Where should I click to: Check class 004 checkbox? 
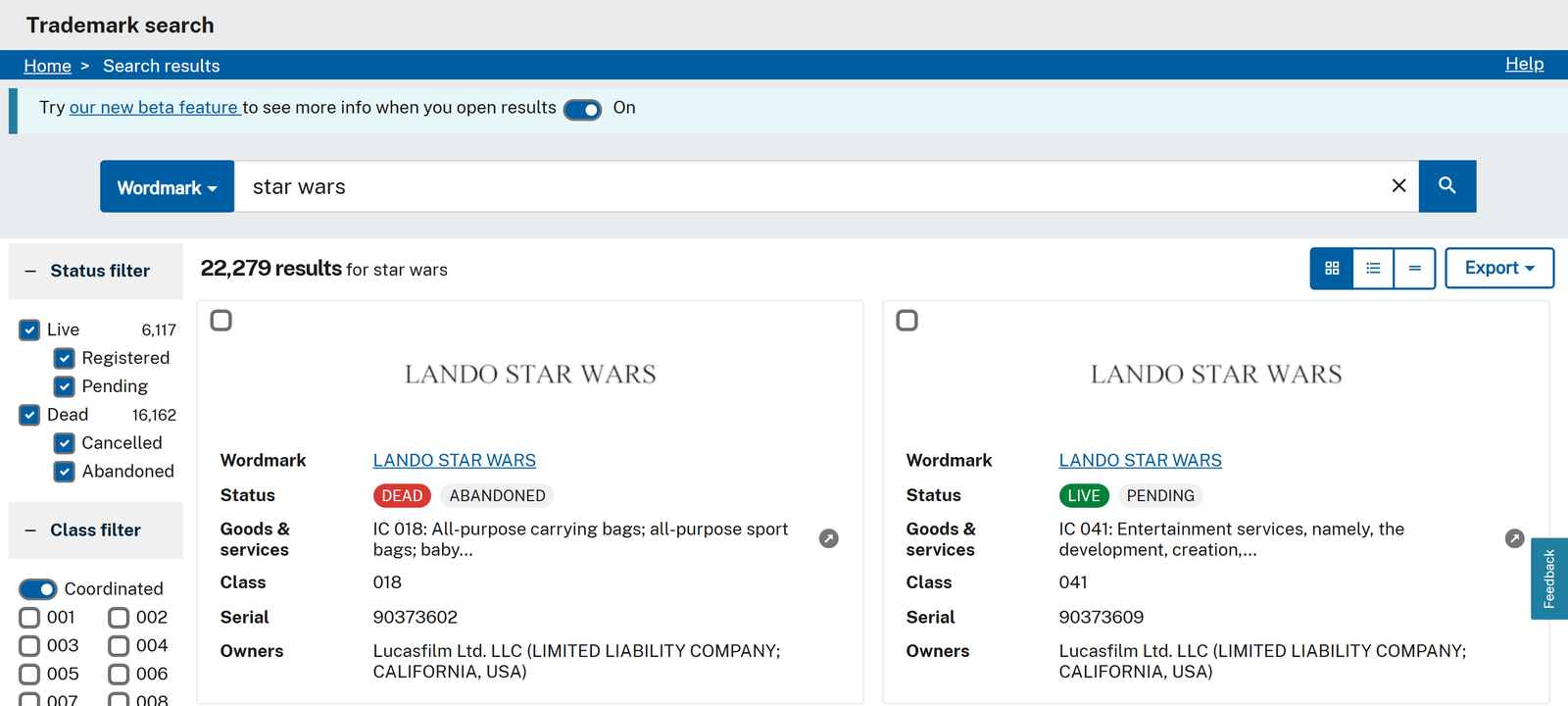119,646
